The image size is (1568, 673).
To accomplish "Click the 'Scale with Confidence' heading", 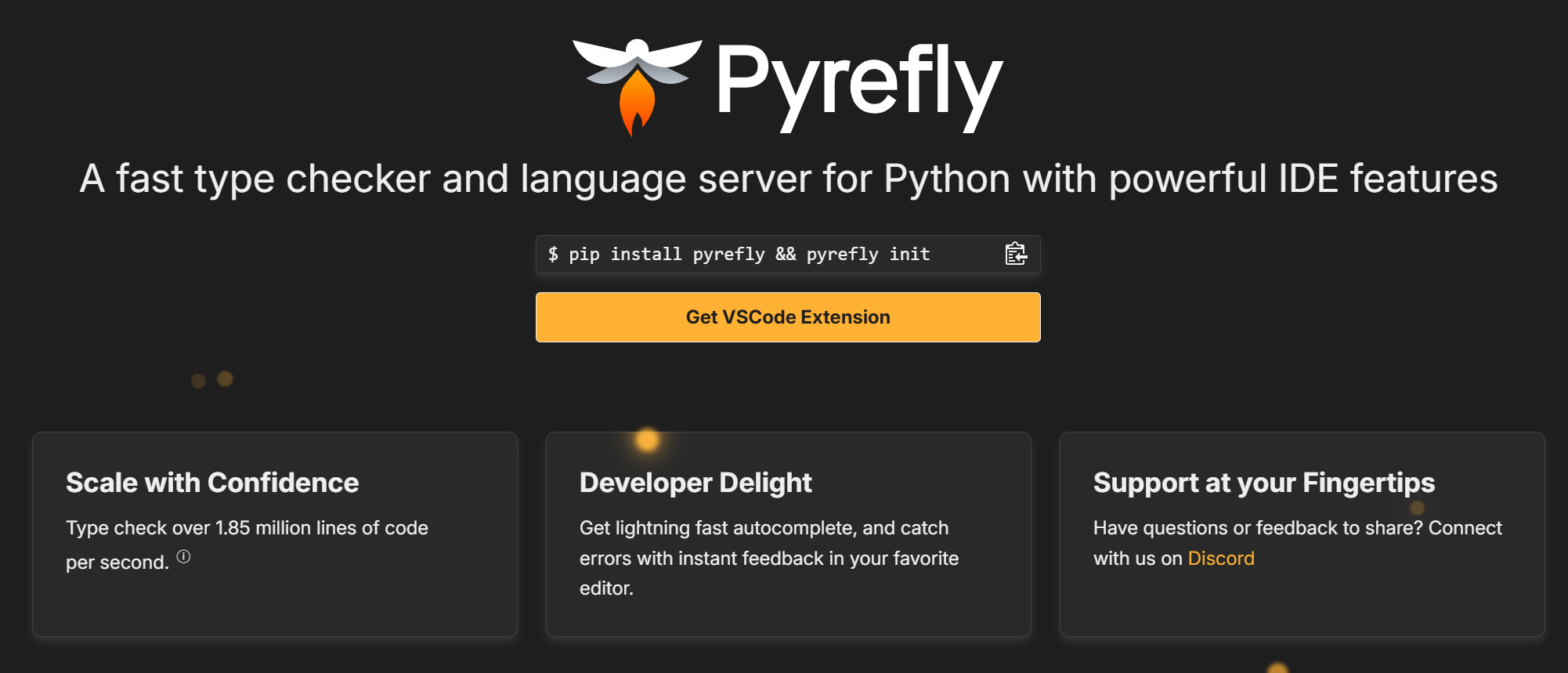I will [x=212, y=483].
